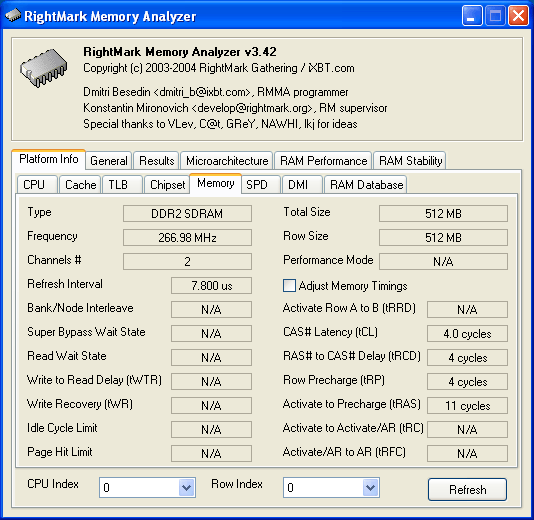
Task: Click the tRAS 11 cycles field
Action: [467, 405]
